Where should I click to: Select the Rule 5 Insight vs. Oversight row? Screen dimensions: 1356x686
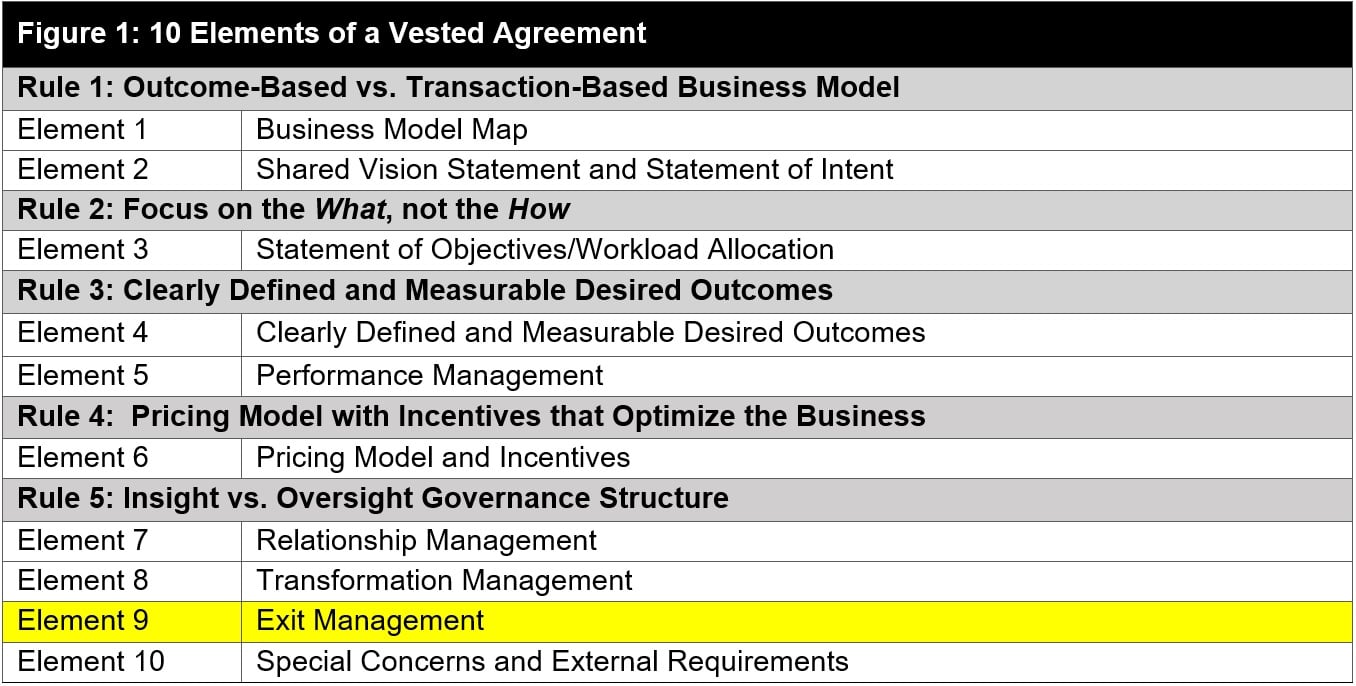[678, 499]
